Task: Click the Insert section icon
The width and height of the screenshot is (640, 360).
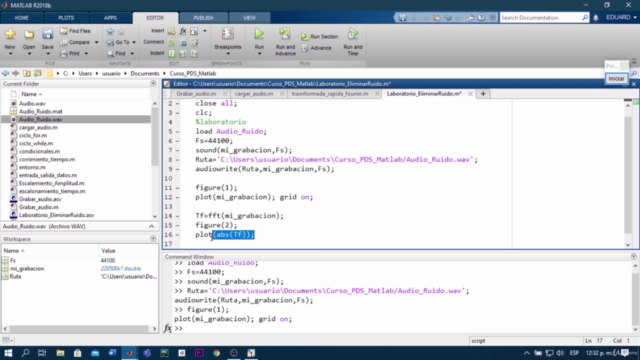Action: pyautogui.click(x=171, y=31)
